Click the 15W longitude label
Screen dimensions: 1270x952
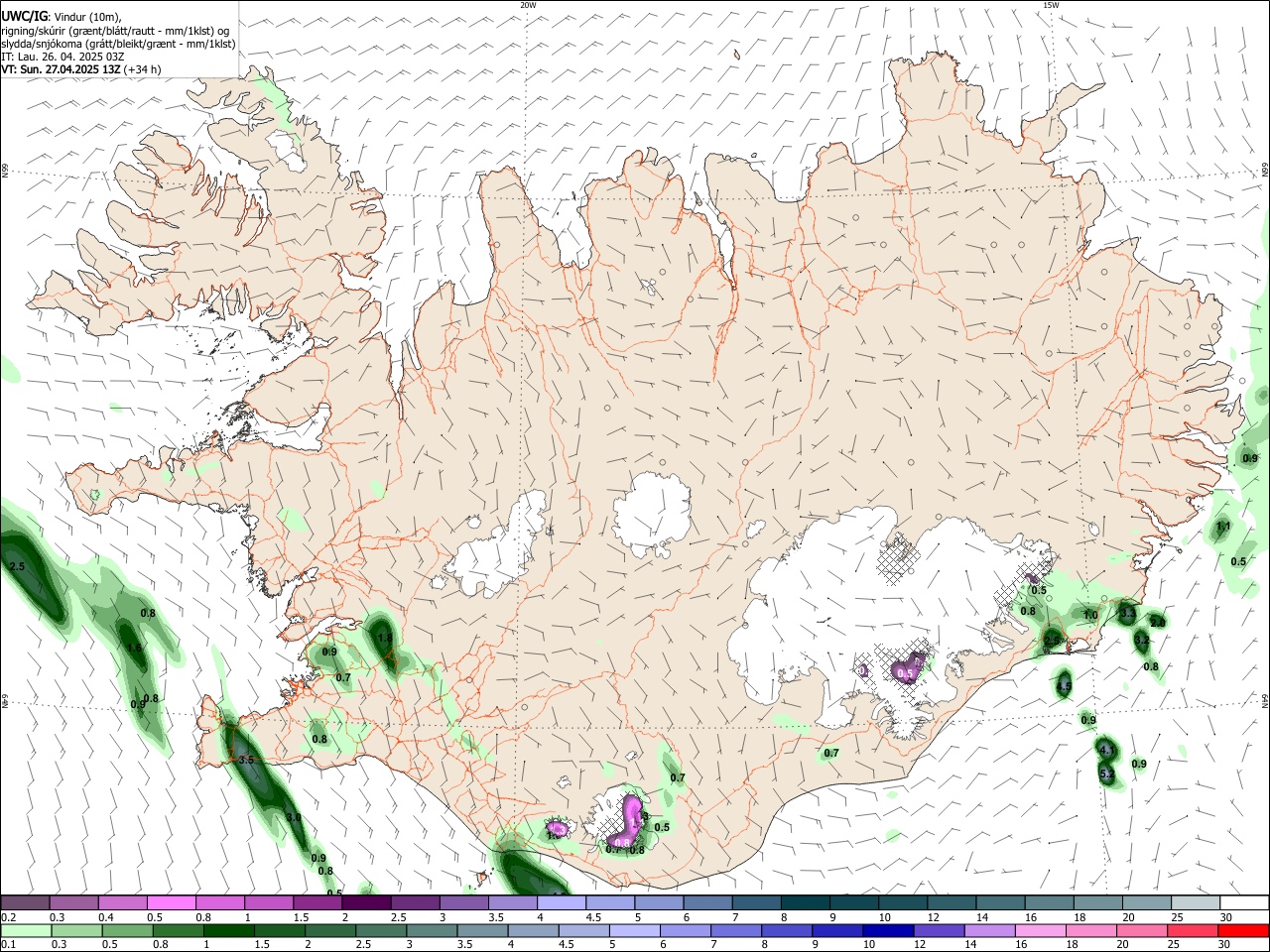click(1050, 5)
